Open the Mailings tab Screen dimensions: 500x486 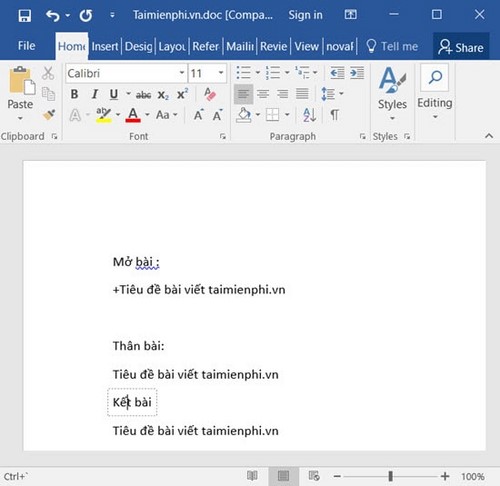(240, 46)
